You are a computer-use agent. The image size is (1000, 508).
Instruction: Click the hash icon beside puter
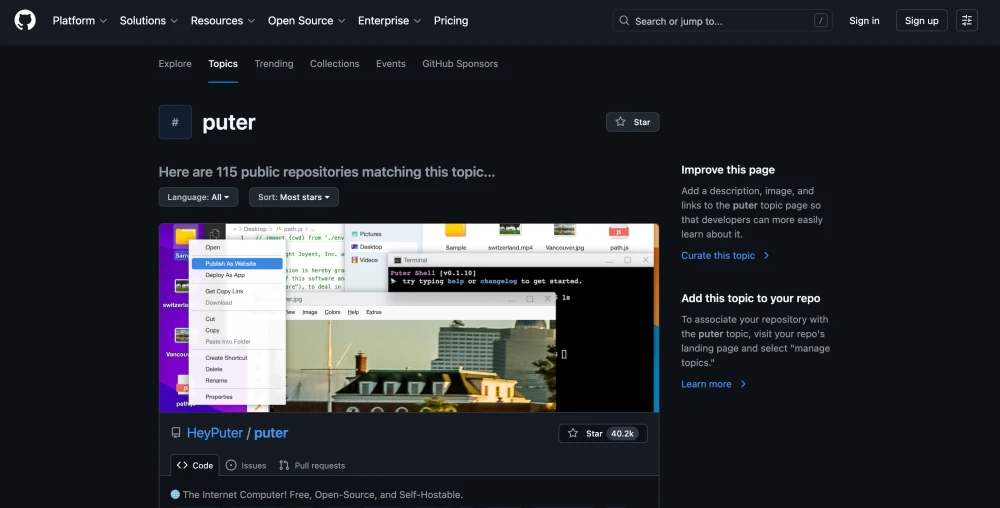pos(175,122)
